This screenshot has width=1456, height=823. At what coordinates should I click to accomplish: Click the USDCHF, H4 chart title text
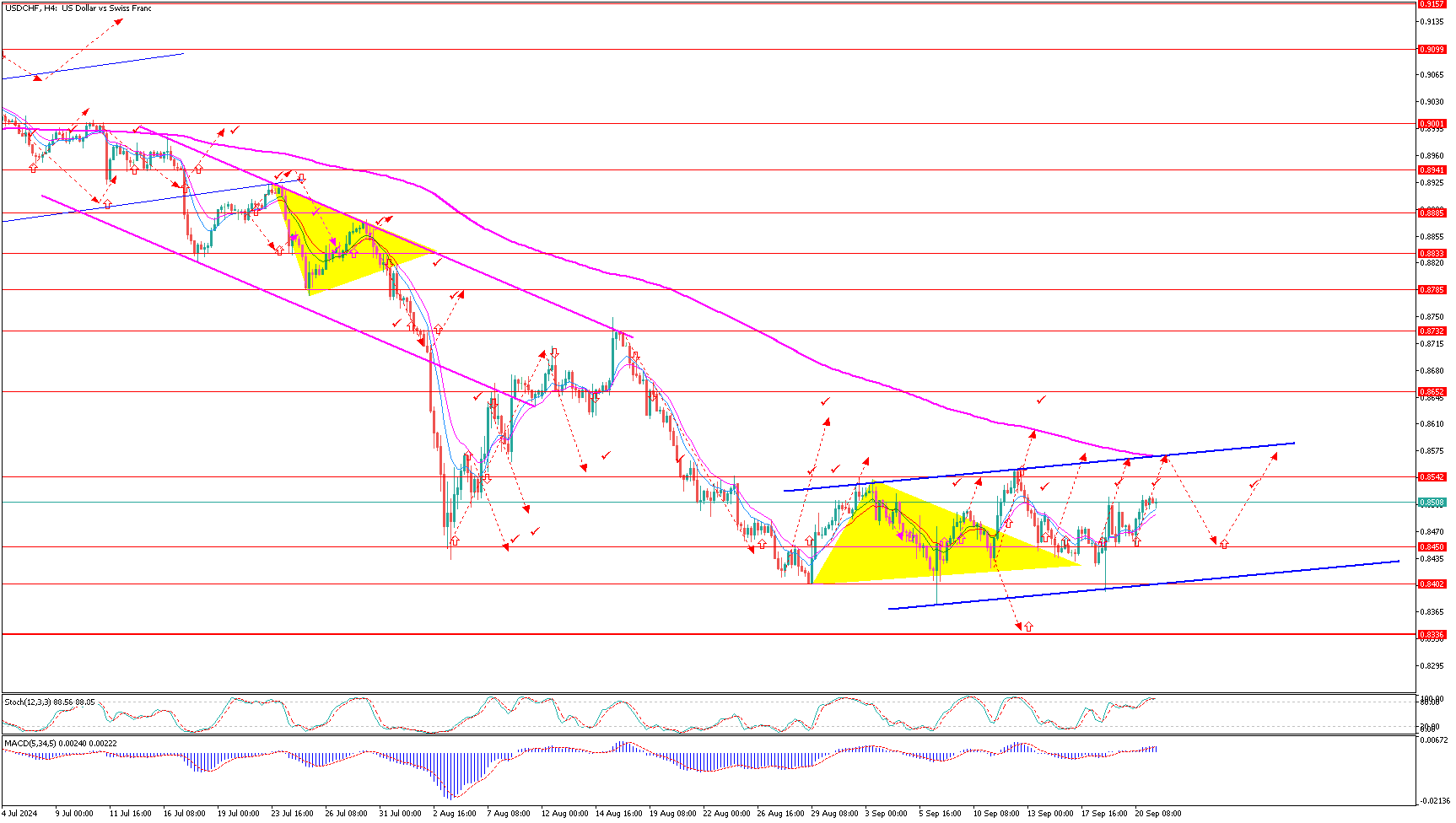click(78, 8)
